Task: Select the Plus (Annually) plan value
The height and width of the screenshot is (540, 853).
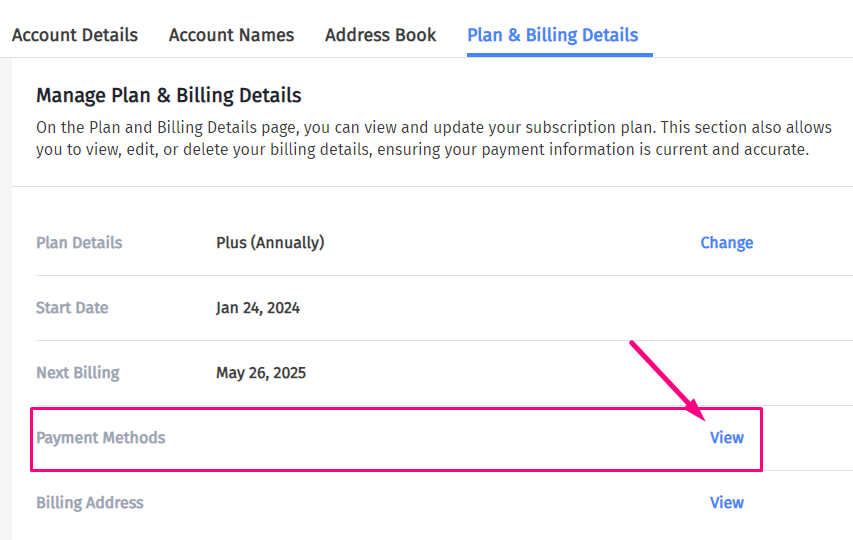Action: click(x=270, y=243)
